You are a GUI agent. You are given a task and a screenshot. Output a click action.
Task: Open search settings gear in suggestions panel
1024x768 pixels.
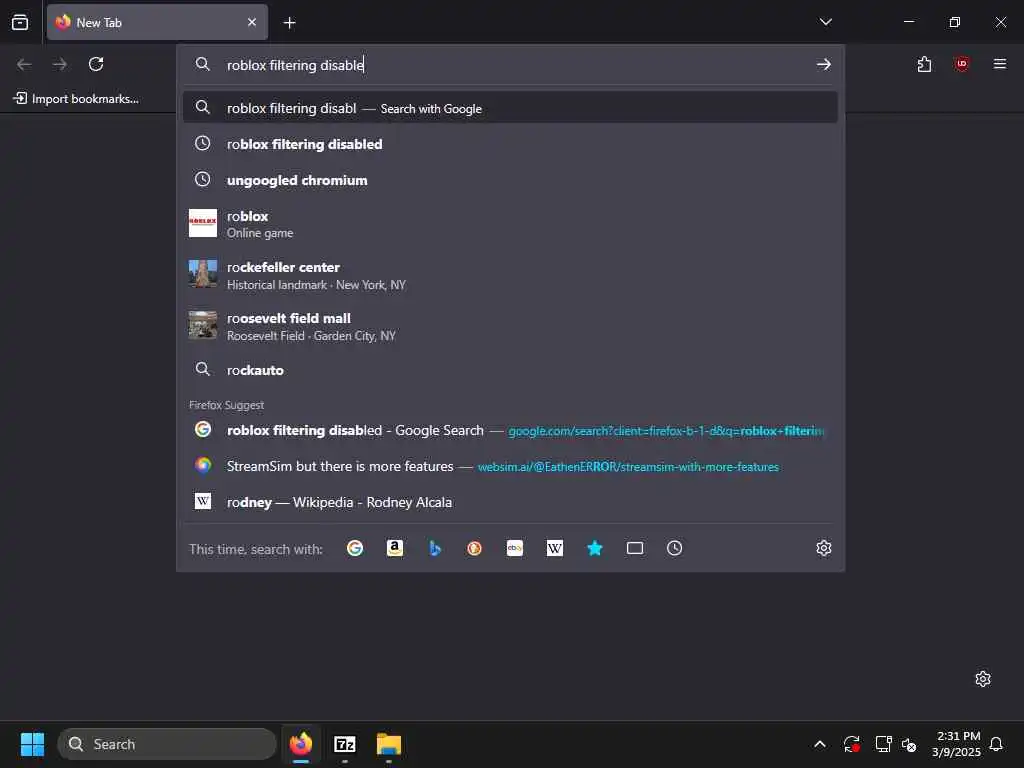click(824, 548)
